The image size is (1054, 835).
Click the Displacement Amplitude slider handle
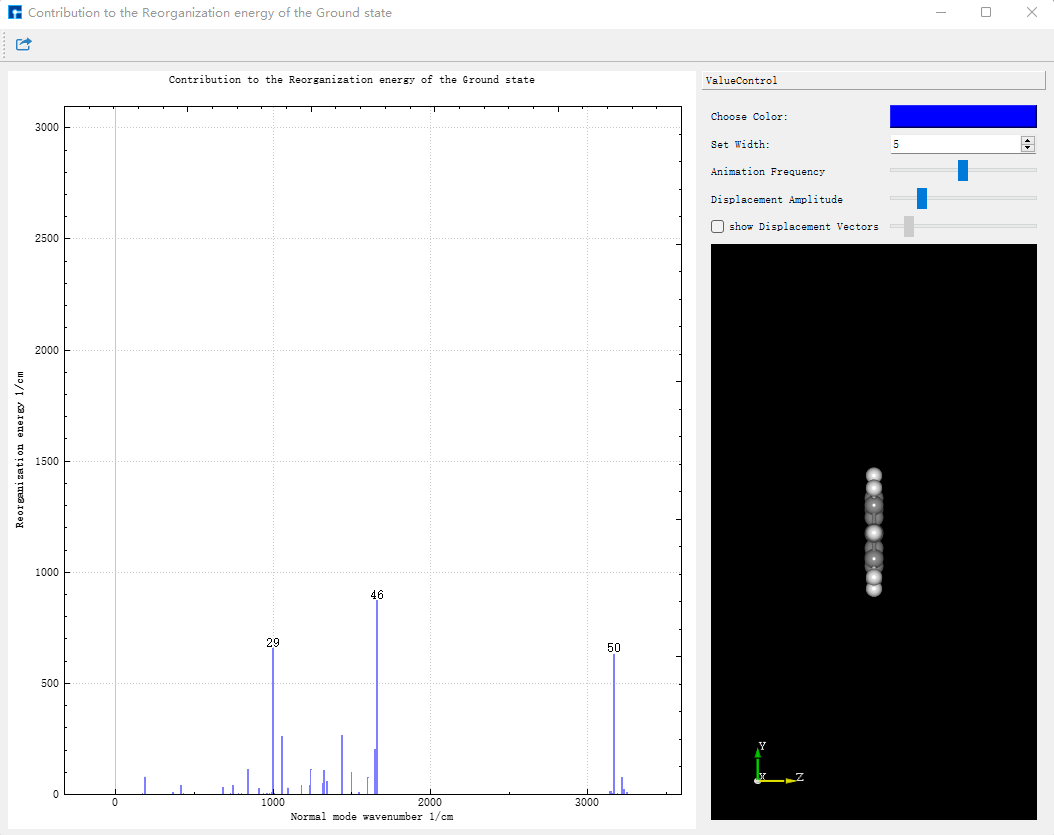click(x=922, y=198)
